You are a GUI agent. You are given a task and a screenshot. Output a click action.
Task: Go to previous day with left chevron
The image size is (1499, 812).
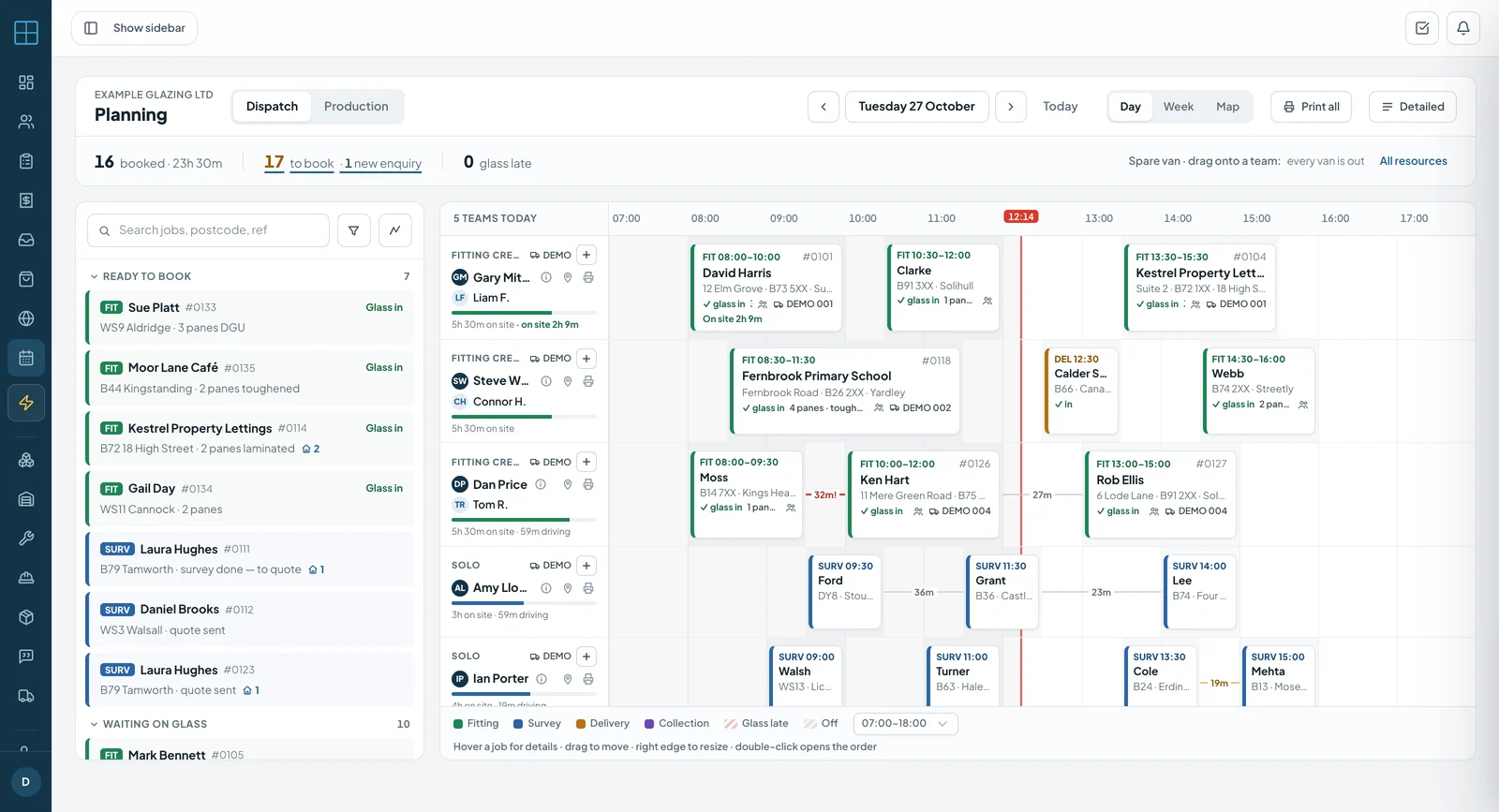pyautogui.click(x=824, y=107)
